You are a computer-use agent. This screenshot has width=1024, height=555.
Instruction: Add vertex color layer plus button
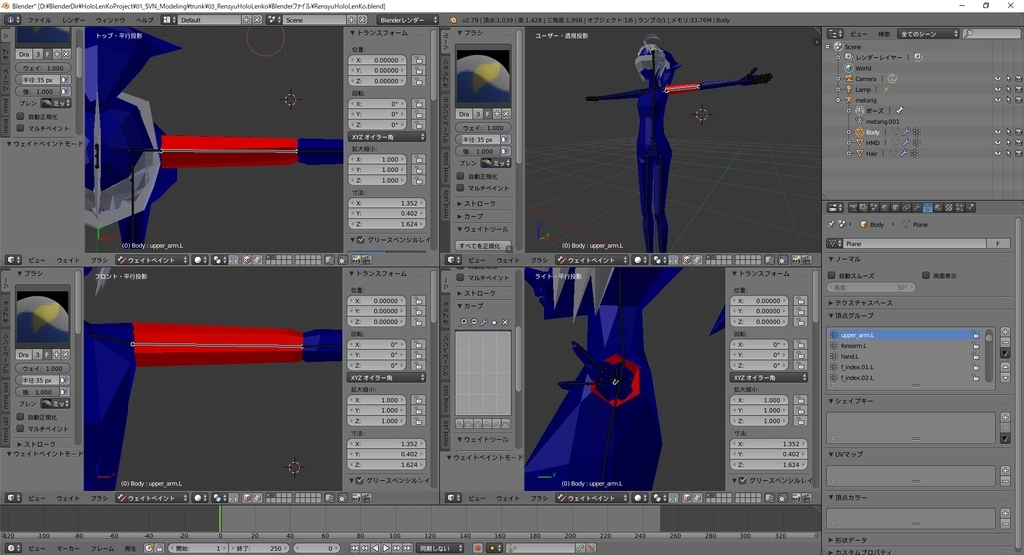1006,513
